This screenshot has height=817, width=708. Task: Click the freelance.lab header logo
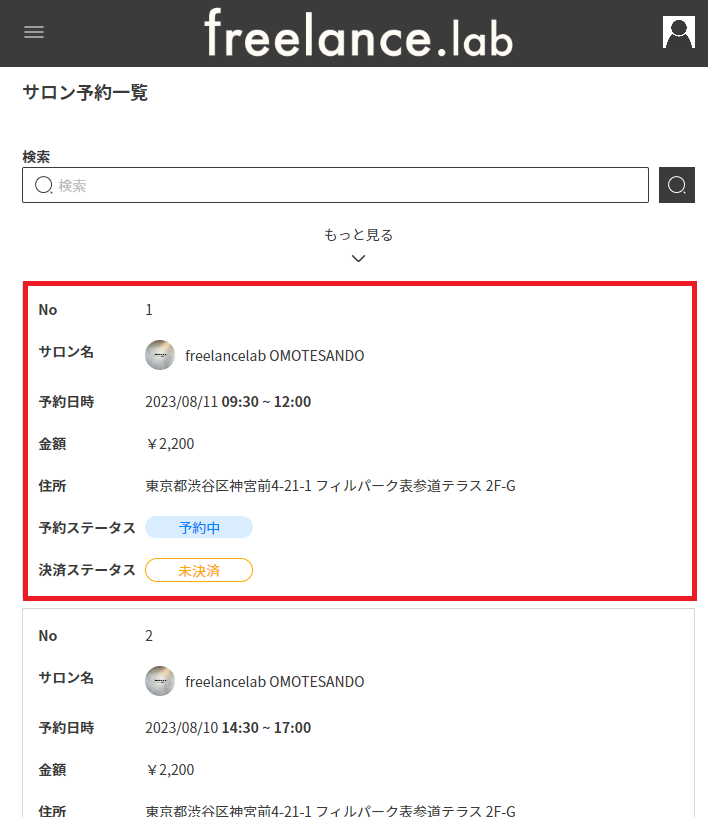[x=358, y=33]
